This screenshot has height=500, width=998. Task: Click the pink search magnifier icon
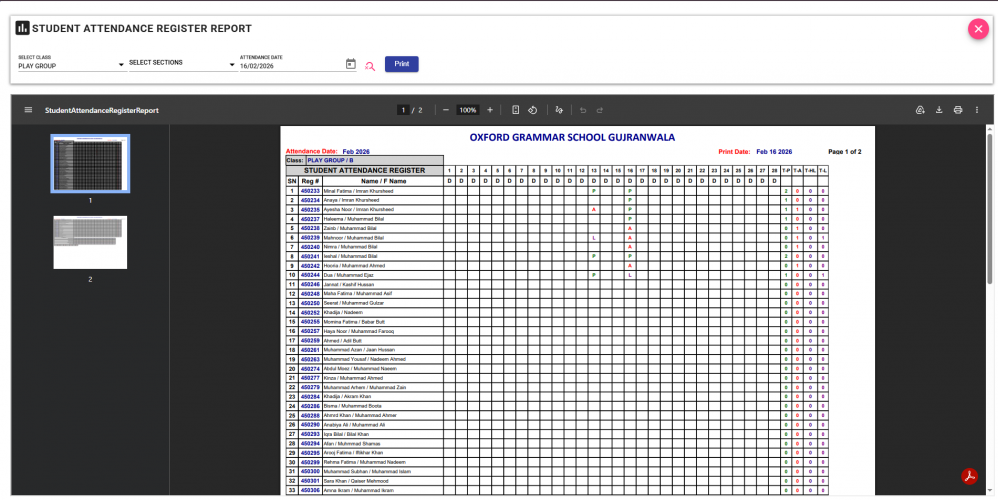tap(370, 66)
